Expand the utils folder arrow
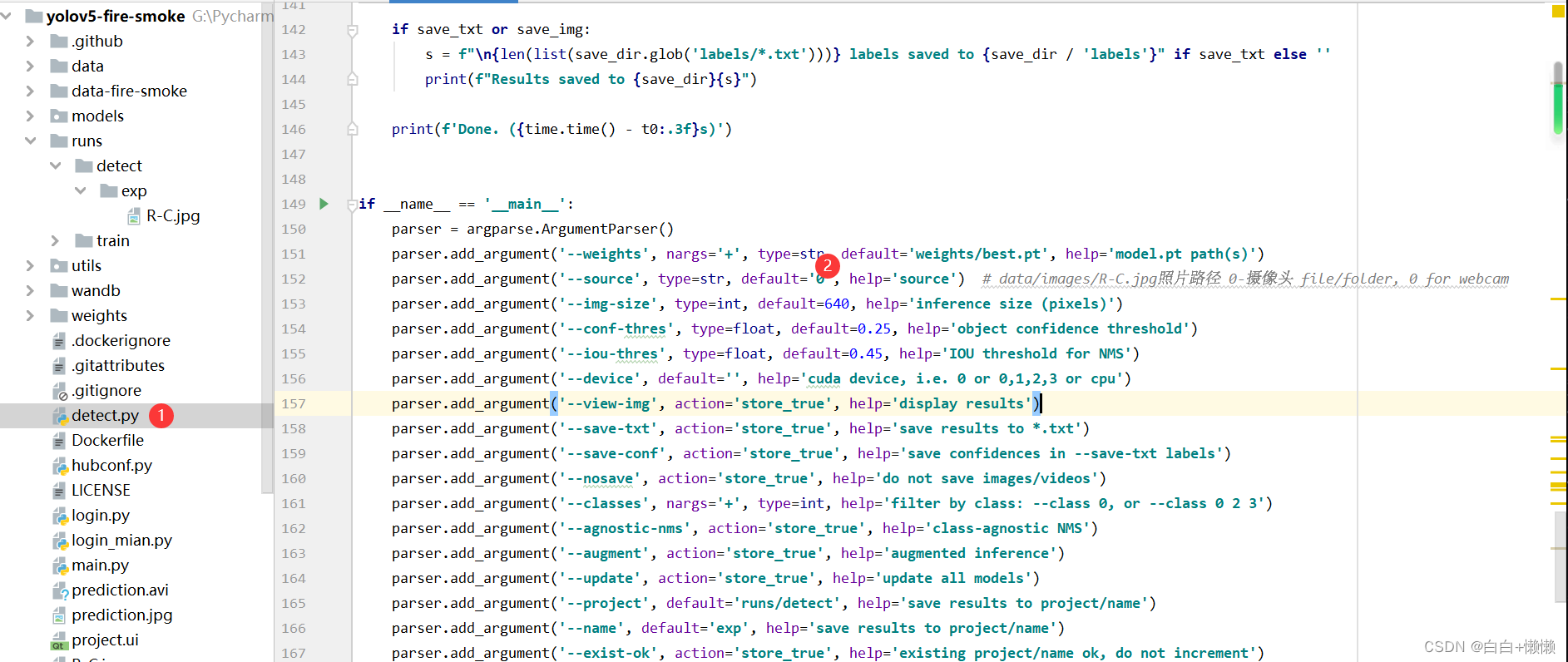The width and height of the screenshot is (1568, 662). [x=31, y=265]
